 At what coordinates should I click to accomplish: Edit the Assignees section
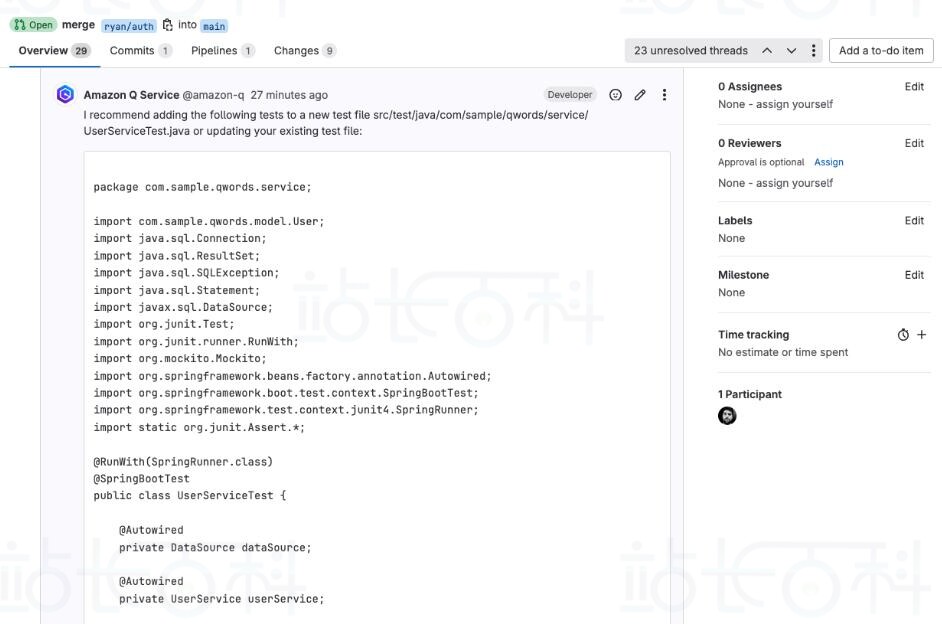click(913, 87)
